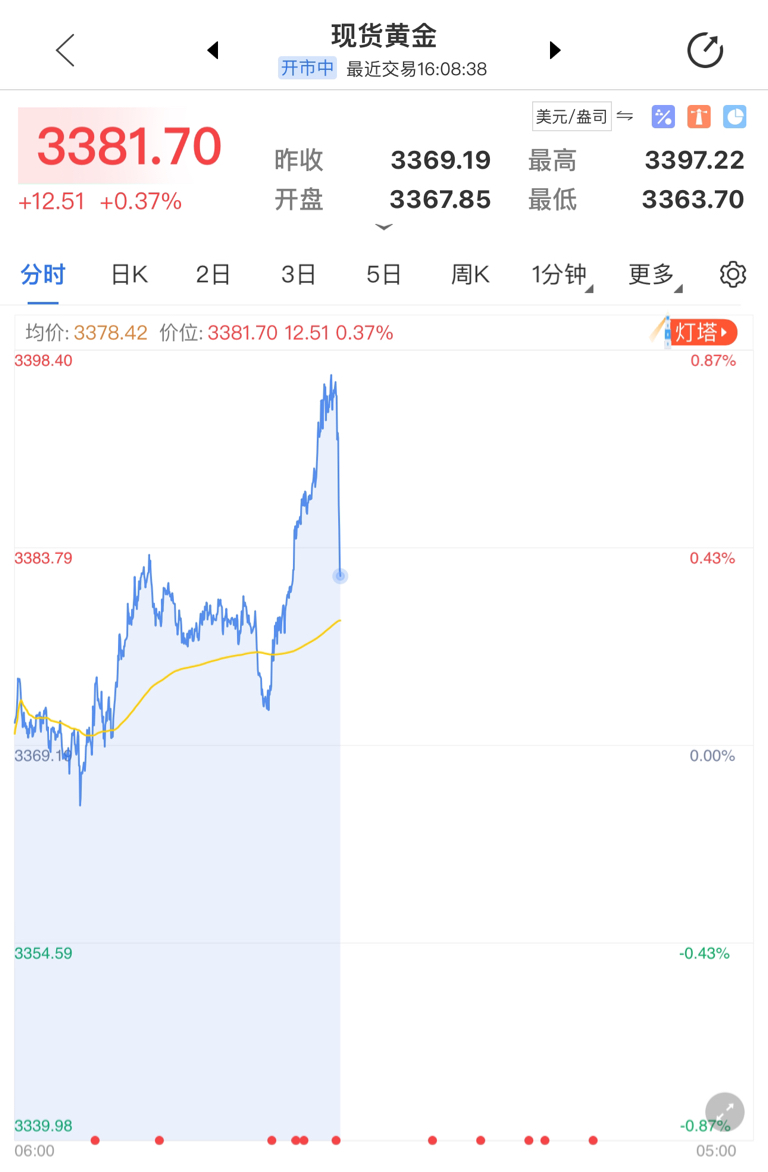Expand chart to fullscreen
The width and height of the screenshot is (768, 1172).
click(724, 1111)
